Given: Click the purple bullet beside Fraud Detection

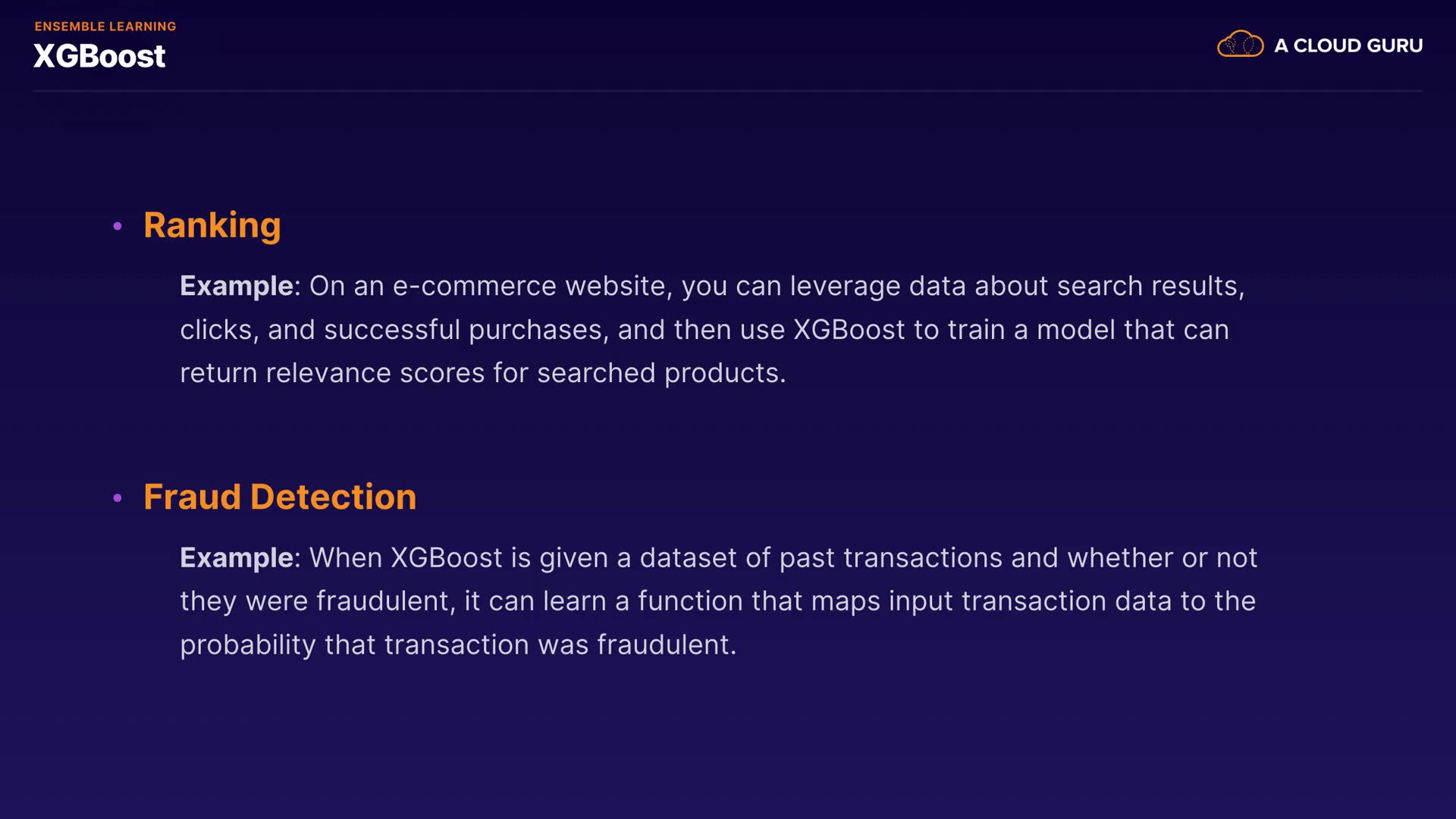Looking at the screenshot, I should 118,498.
